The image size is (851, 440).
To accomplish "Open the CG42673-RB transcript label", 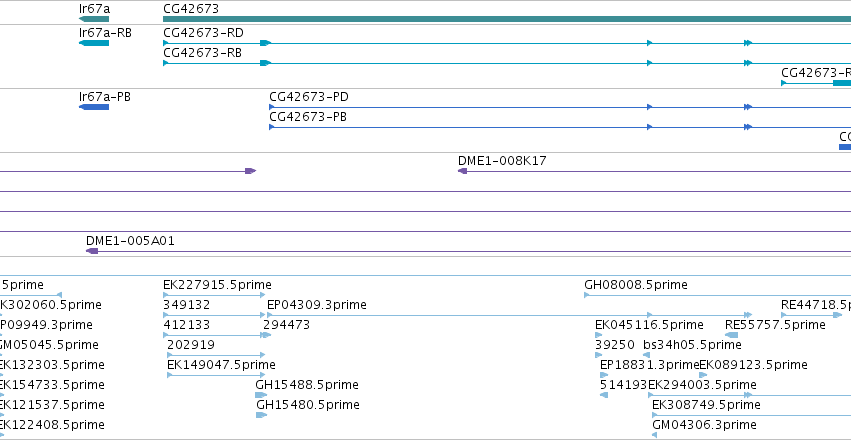I will click(202, 53).
